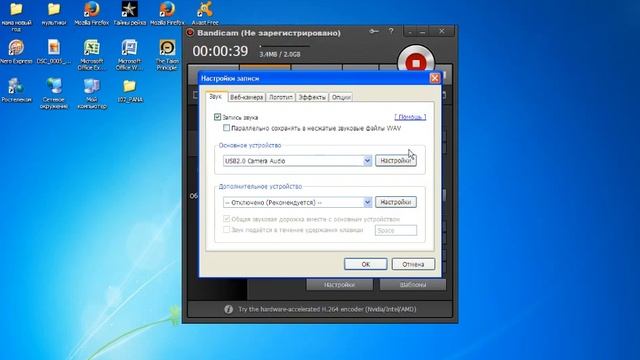The width and height of the screenshot is (640, 360).
Task: Toggle sound while key held checkbox
Action: point(227,230)
